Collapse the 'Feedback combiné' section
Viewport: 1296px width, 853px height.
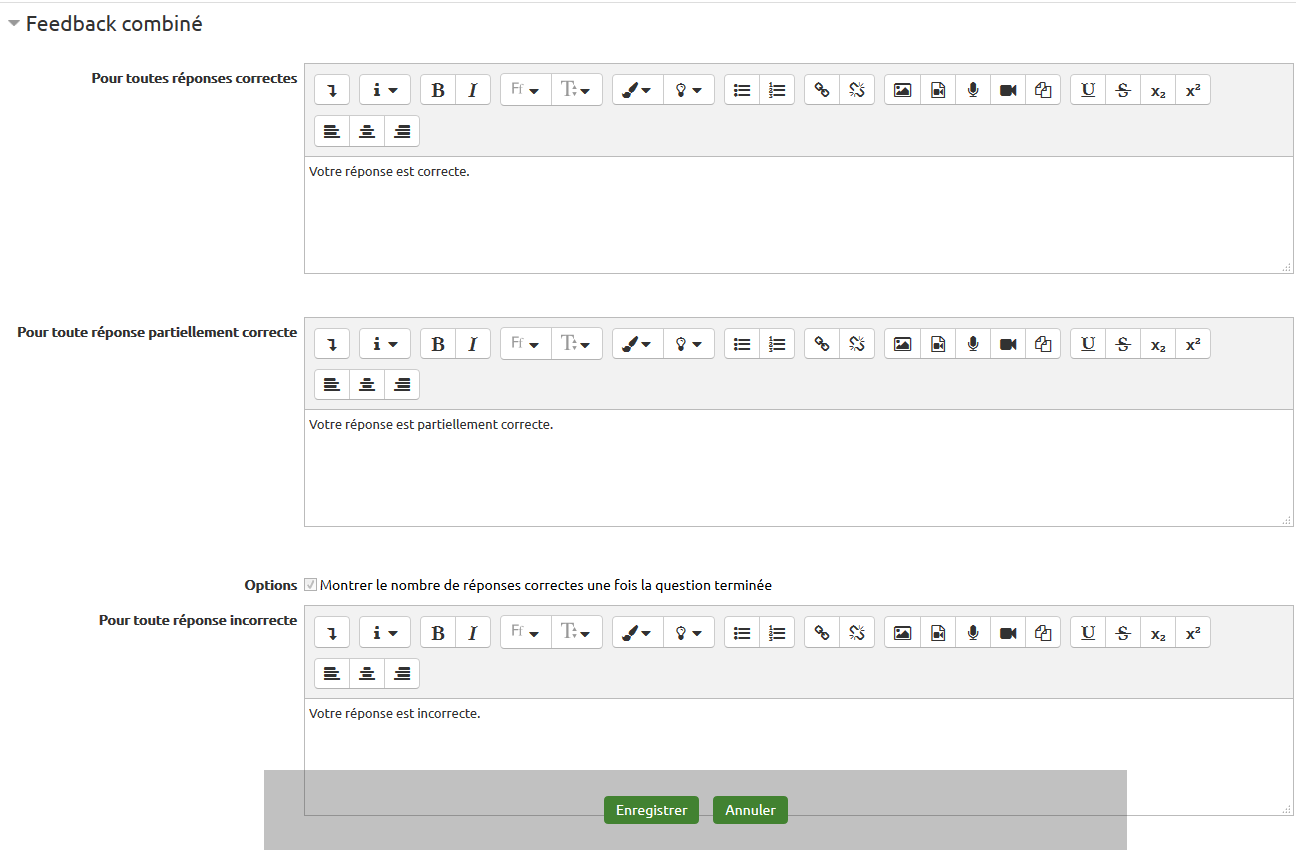[x=14, y=25]
